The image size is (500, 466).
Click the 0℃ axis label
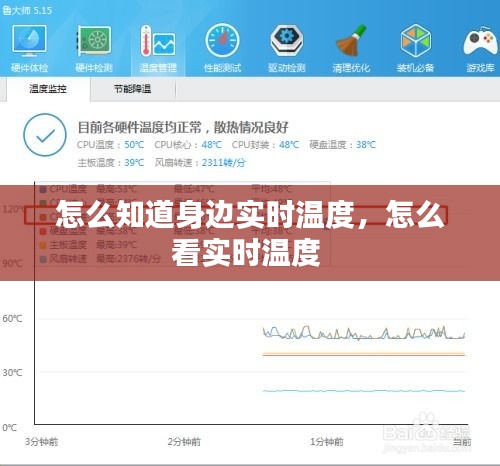pos(9,427)
